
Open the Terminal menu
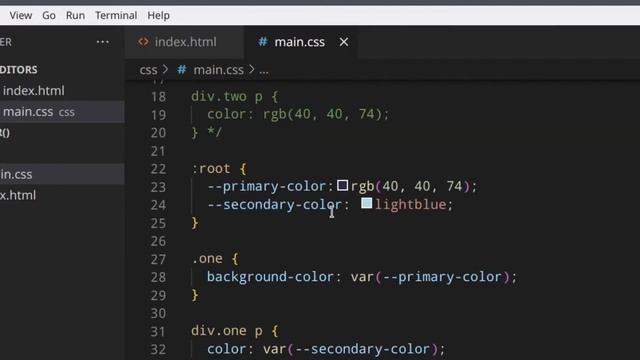point(116,16)
